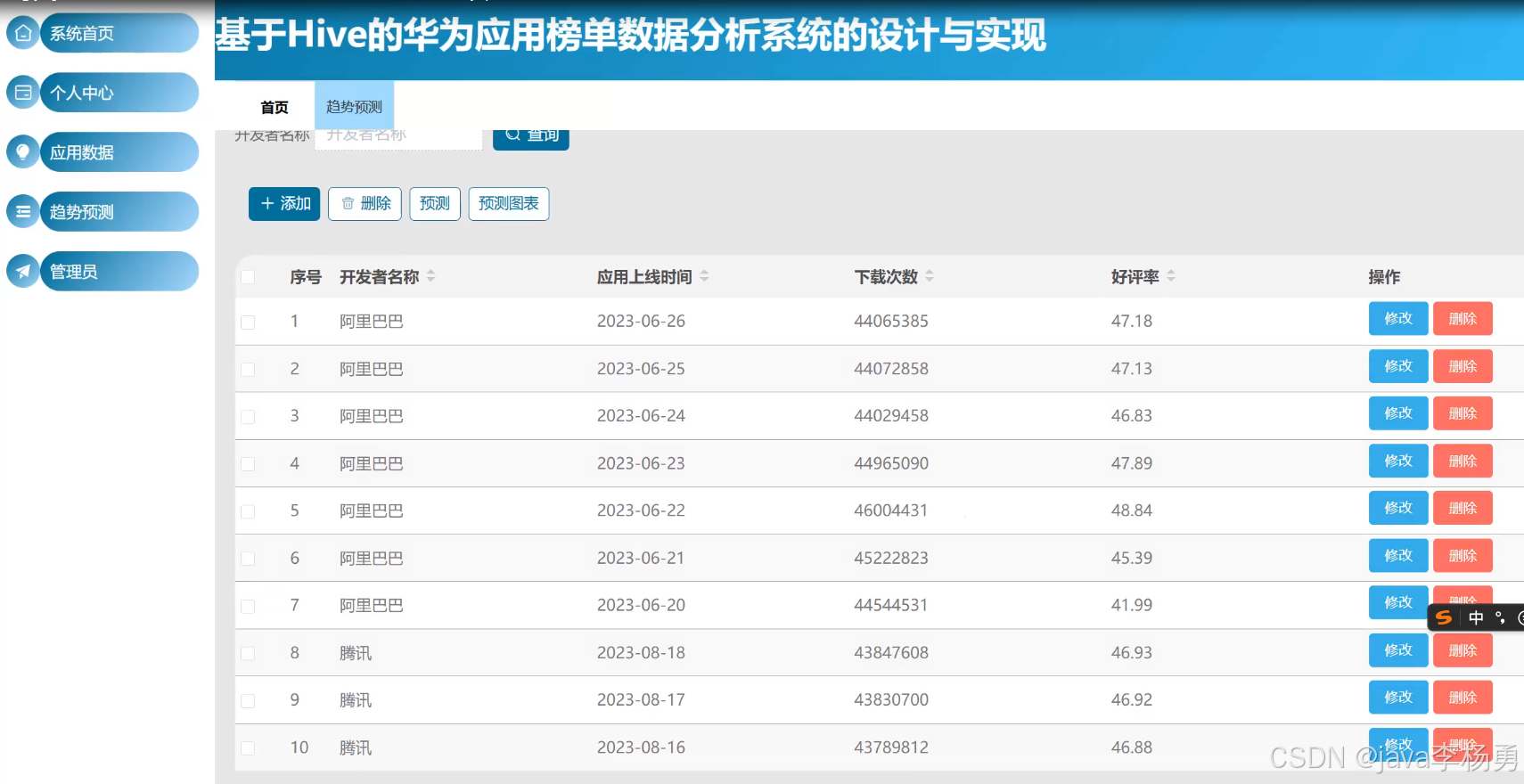Click 删除 for the 2023-06-22 row
The image size is (1524, 784).
pos(1463,508)
